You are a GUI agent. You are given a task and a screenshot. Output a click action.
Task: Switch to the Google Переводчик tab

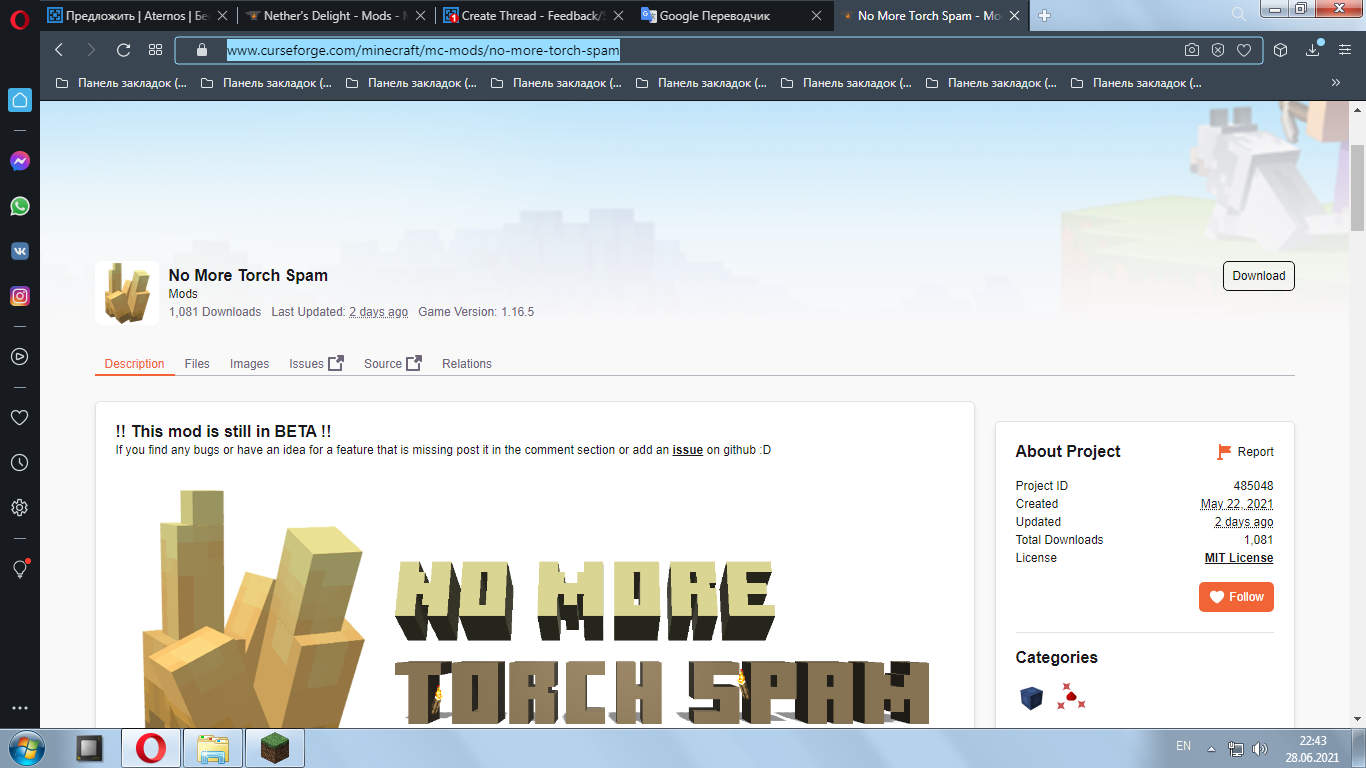pos(733,16)
